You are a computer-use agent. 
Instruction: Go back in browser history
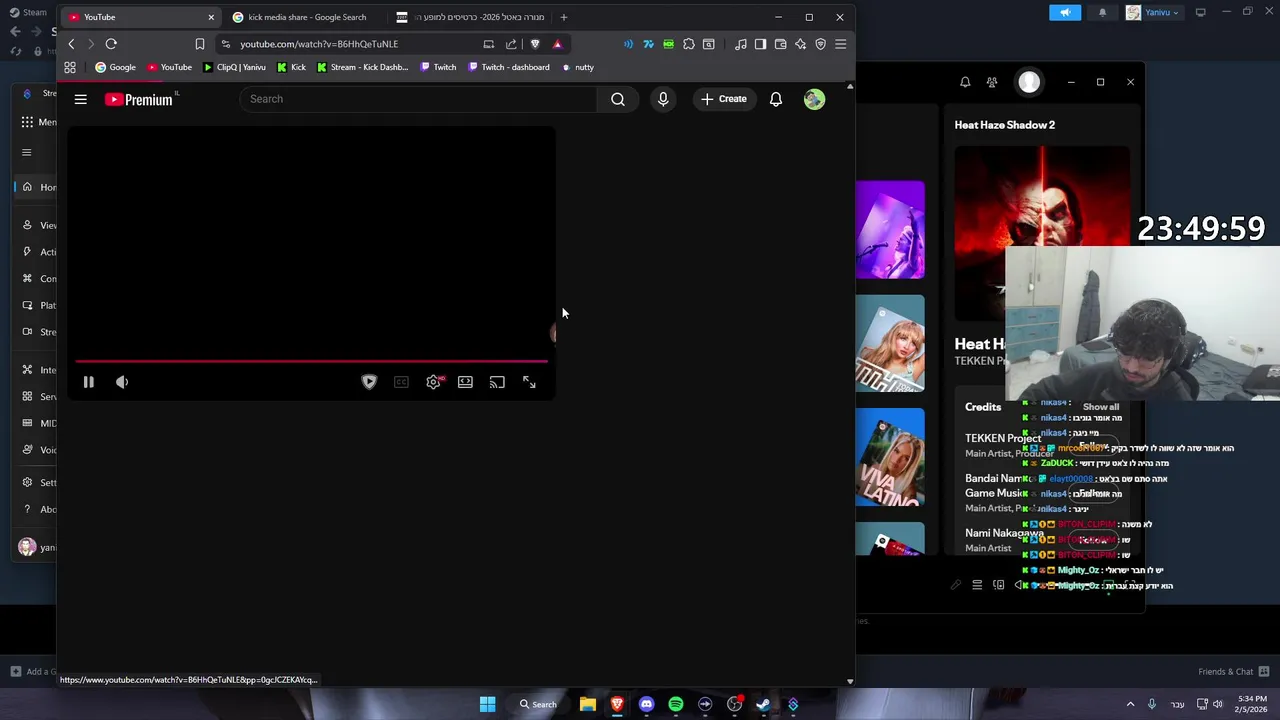coord(71,44)
